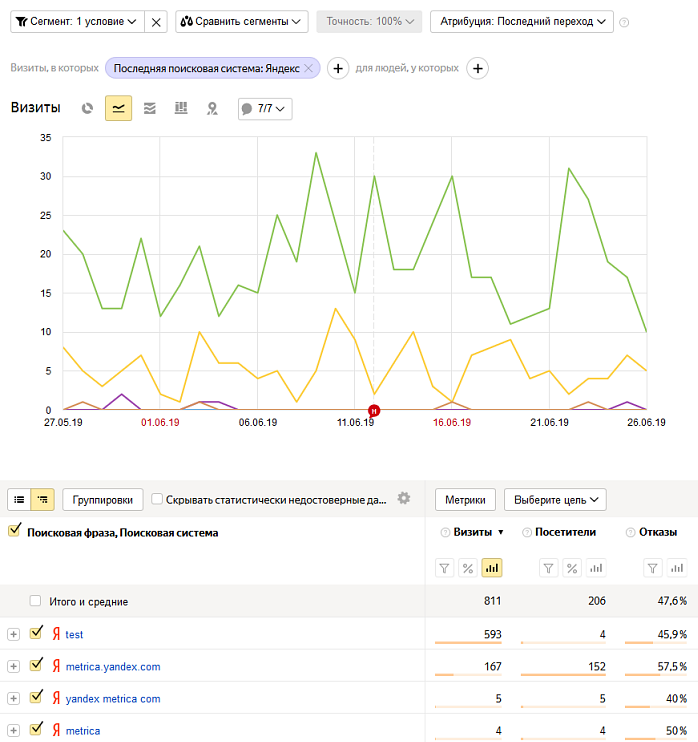
Task: Open the metrica phrase link
Action: (83, 731)
